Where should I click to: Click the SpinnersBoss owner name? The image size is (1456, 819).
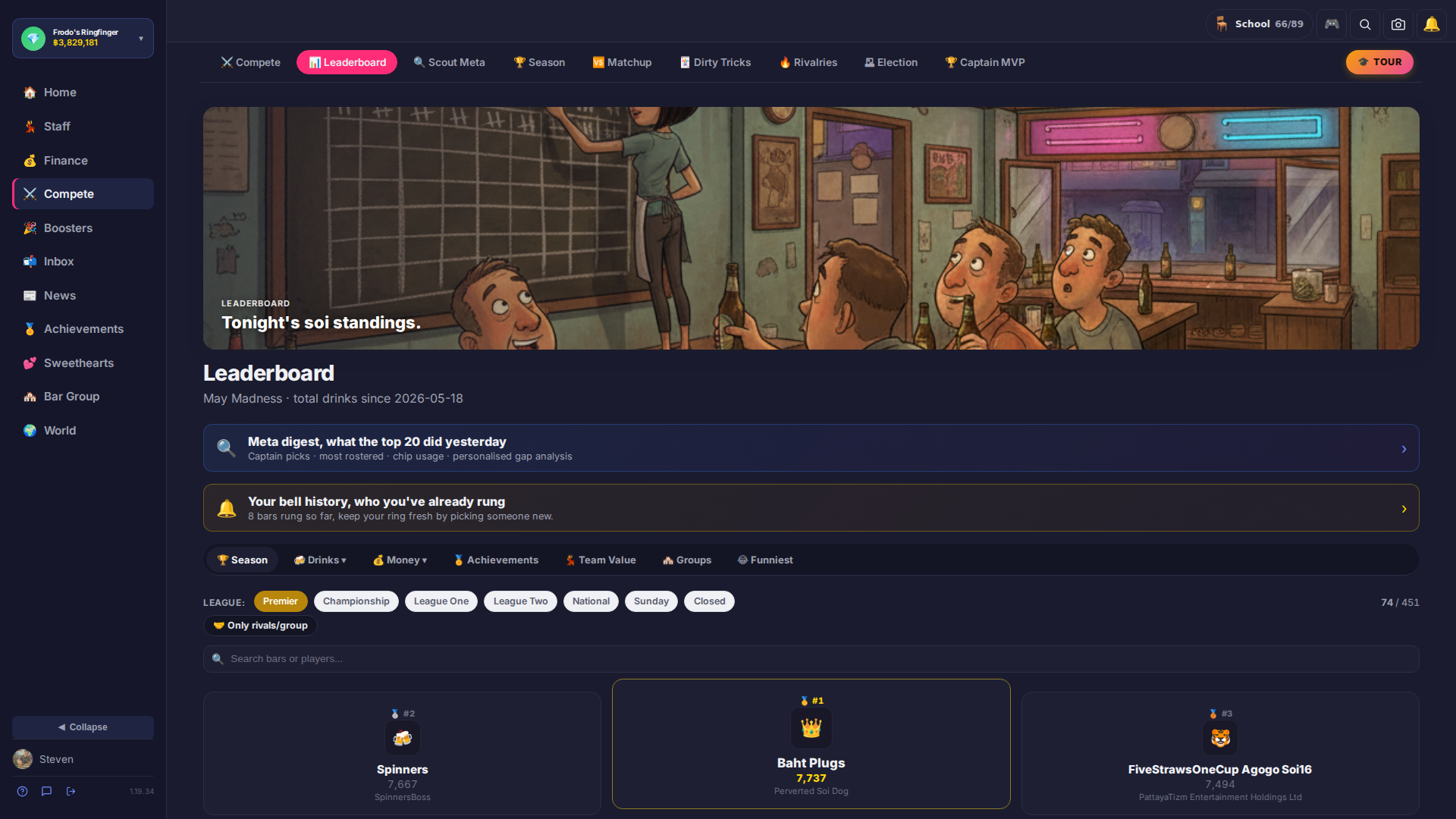pyautogui.click(x=403, y=798)
